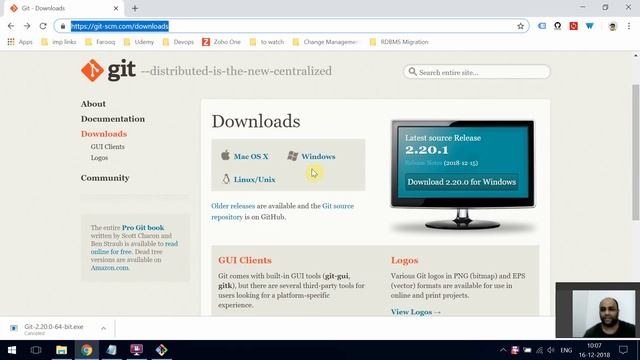Go to the About section
Image resolution: width=640 pixels, height=360 pixels.
click(93, 104)
